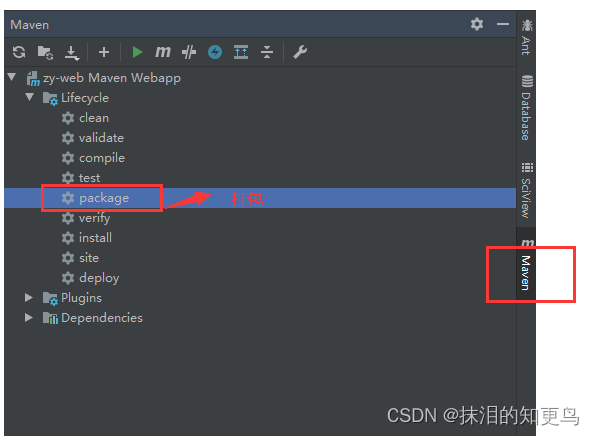Collapse the Lifecycle node
The height and width of the screenshot is (436, 595).
(30, 97)
